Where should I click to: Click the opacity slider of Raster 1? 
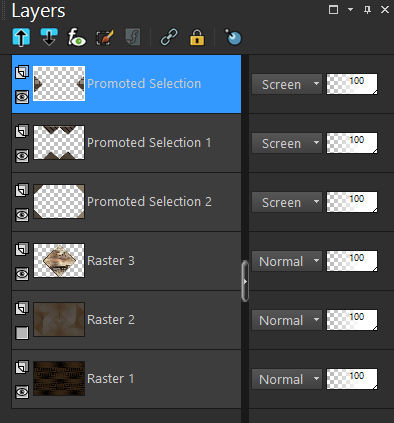pos(352,379)
